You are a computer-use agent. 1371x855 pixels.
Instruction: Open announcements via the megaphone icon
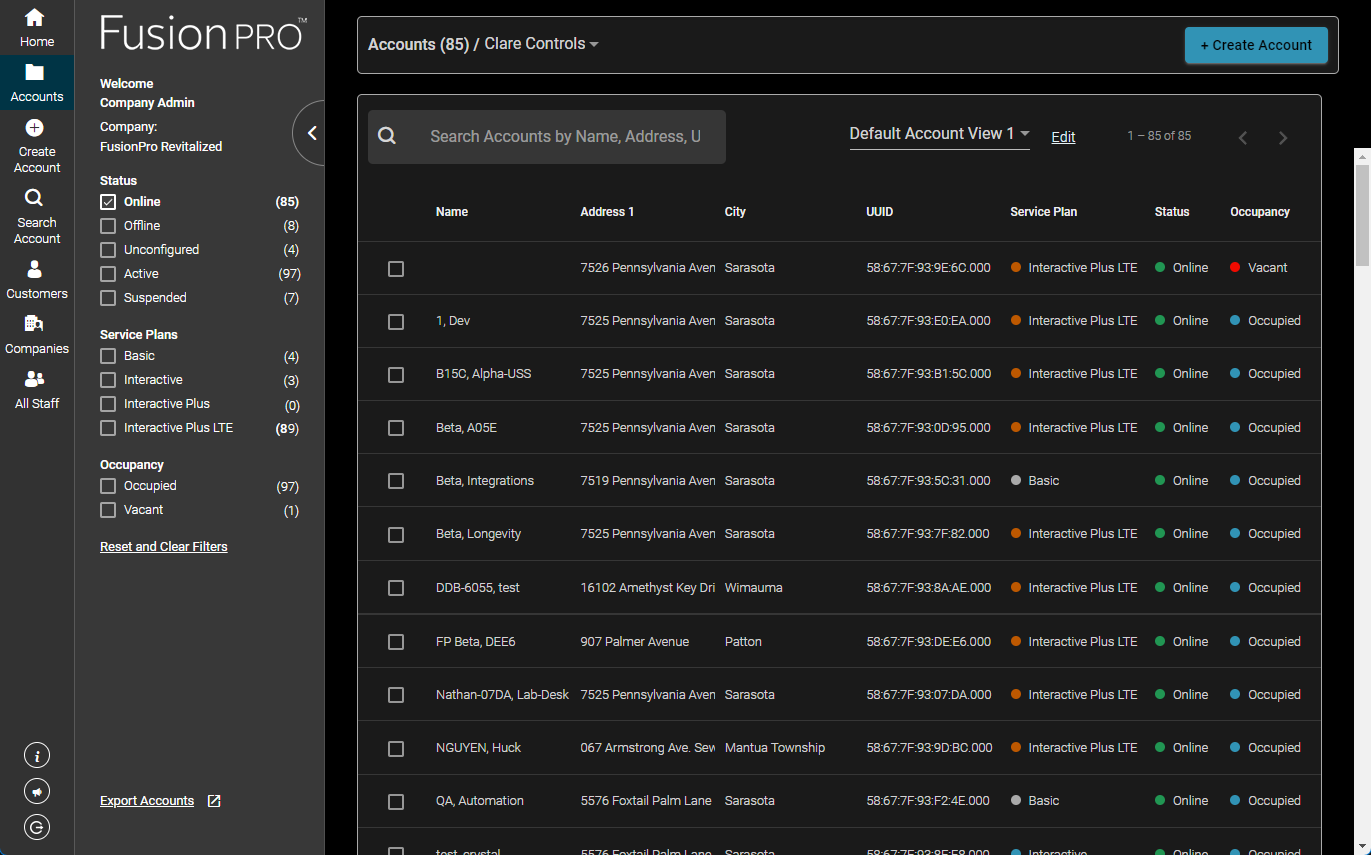(36, 791)
